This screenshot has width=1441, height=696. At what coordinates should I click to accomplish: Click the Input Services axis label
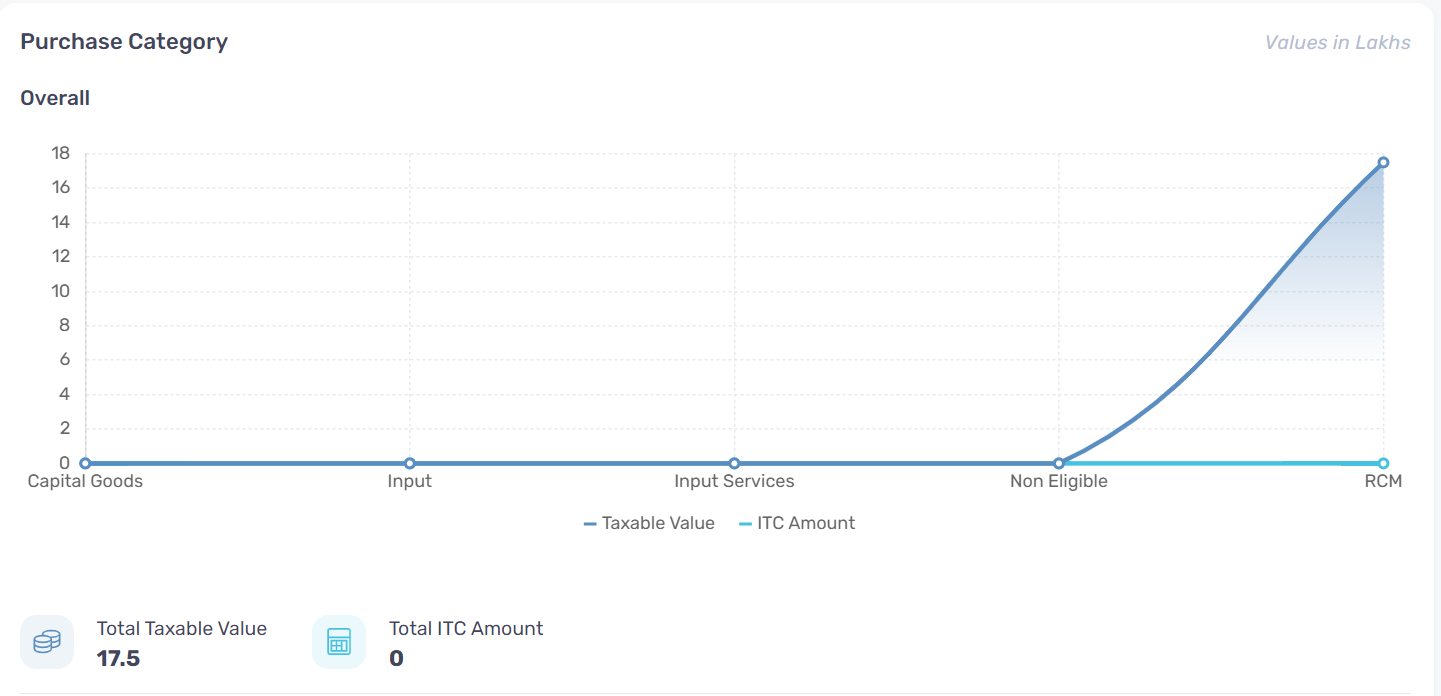tap(734, 482)
